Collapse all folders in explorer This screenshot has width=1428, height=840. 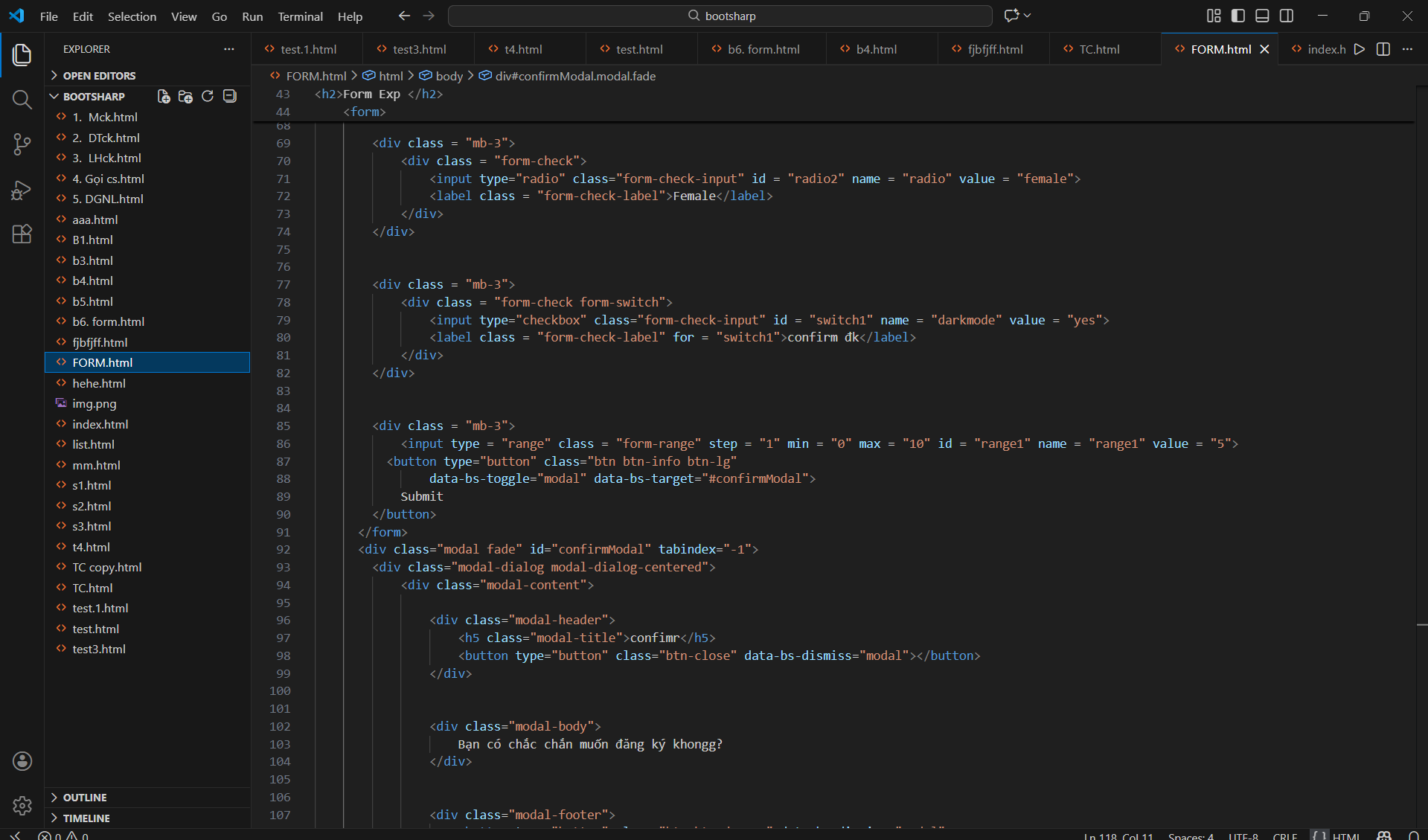coord(230,97)
